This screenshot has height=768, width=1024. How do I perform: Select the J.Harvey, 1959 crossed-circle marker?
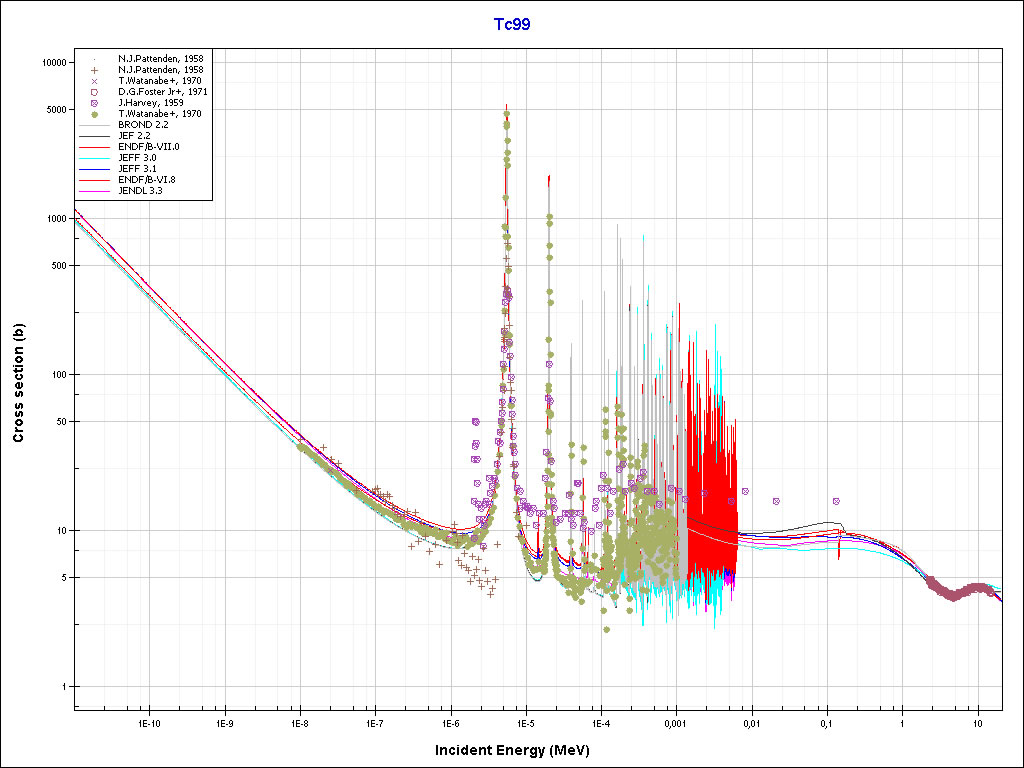[x=94, y=103]
